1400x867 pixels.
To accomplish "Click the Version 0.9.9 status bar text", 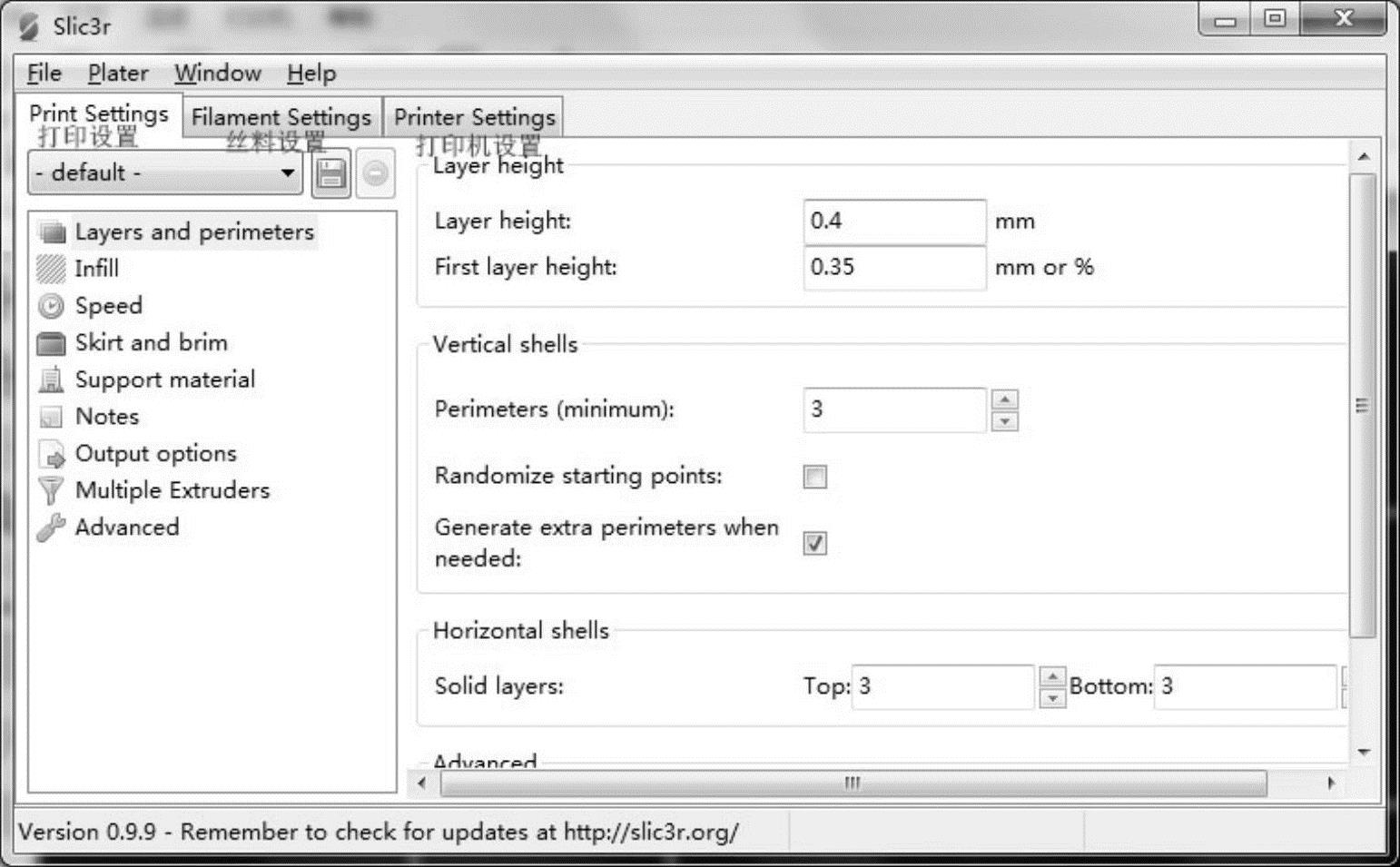I will (x=379, y=832).
